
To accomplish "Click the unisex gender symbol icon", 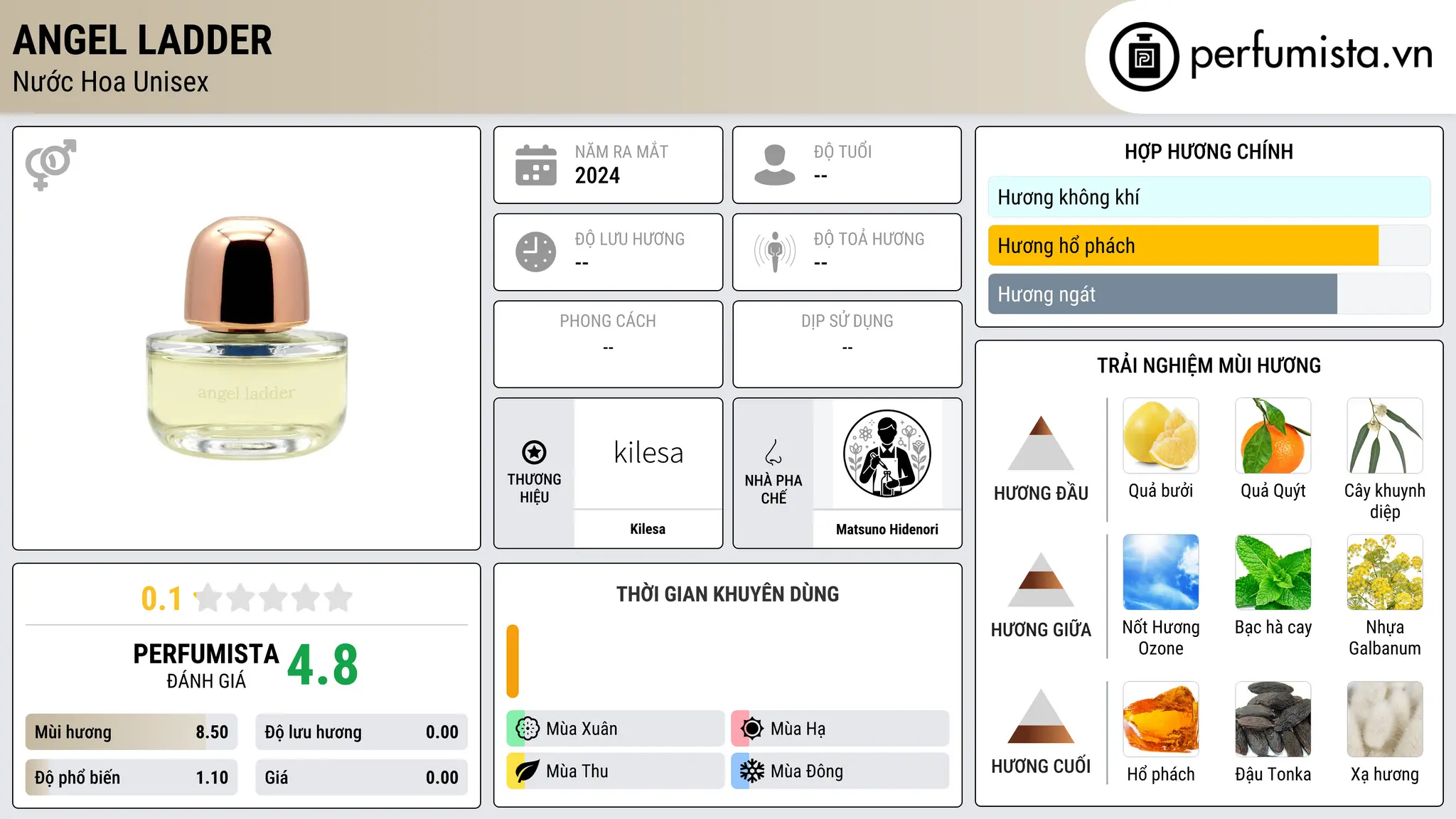I will (50, 164).
